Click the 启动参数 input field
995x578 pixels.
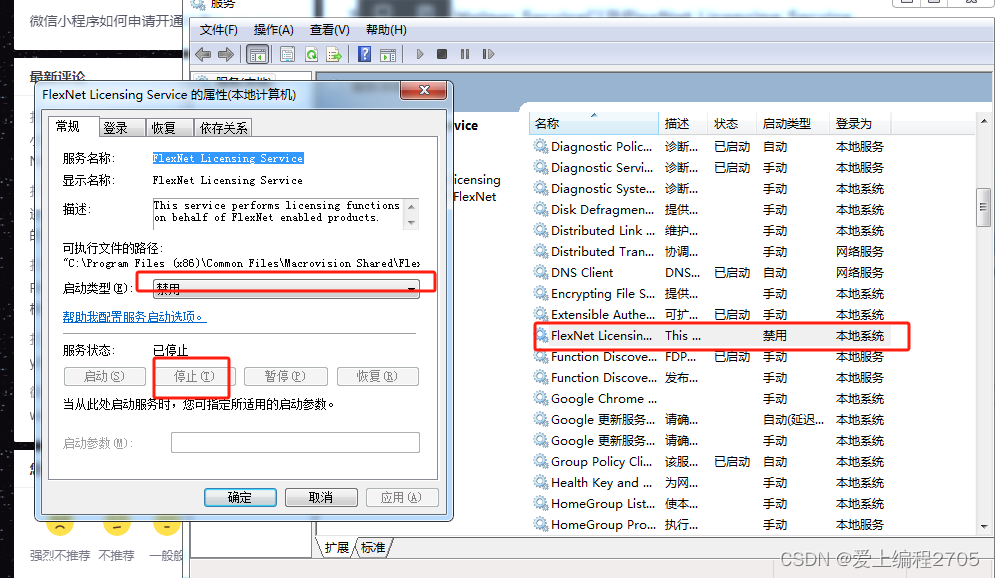click(x=295, y=442)
